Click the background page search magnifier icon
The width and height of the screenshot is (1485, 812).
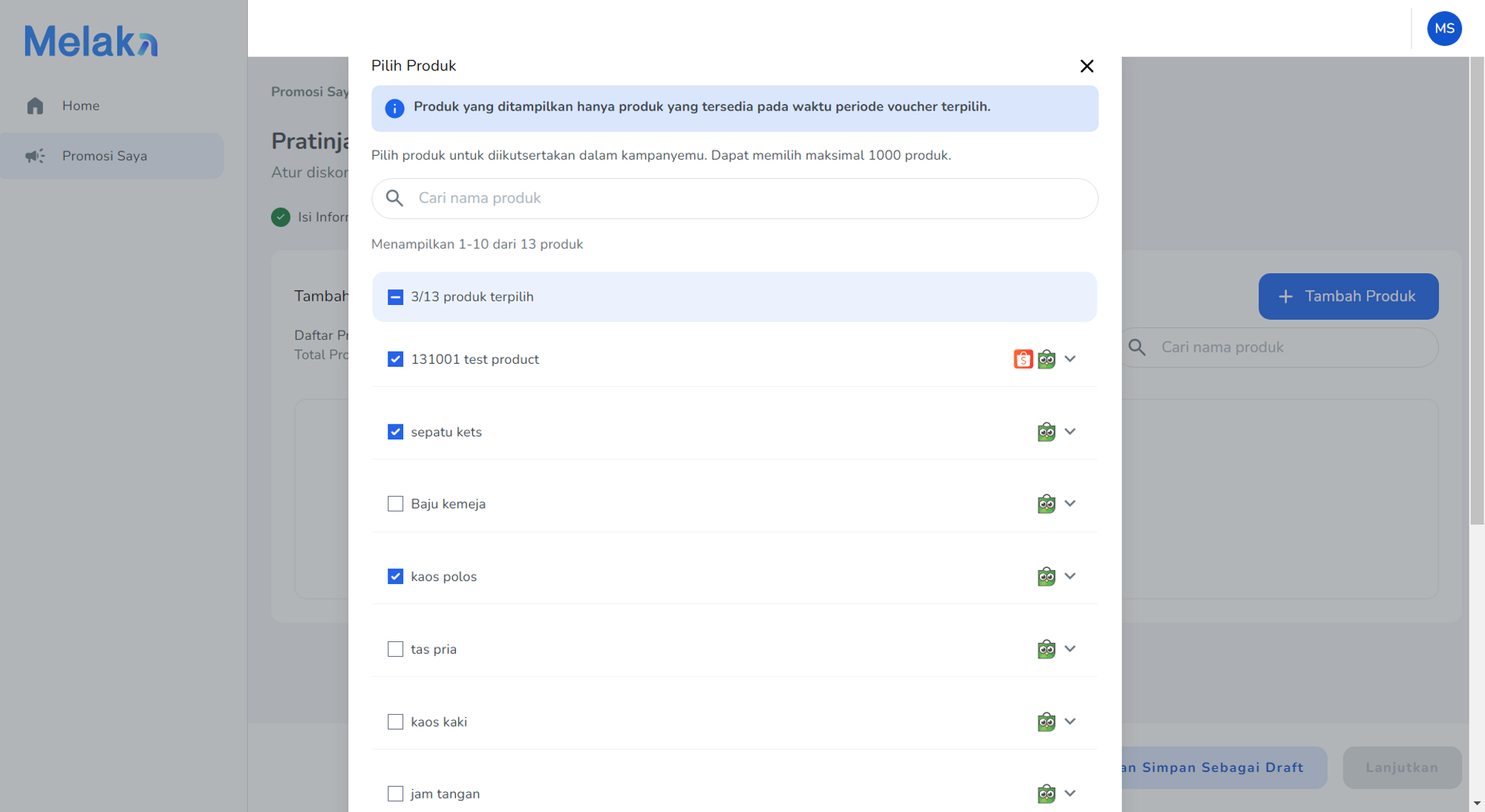[1137, 347]
